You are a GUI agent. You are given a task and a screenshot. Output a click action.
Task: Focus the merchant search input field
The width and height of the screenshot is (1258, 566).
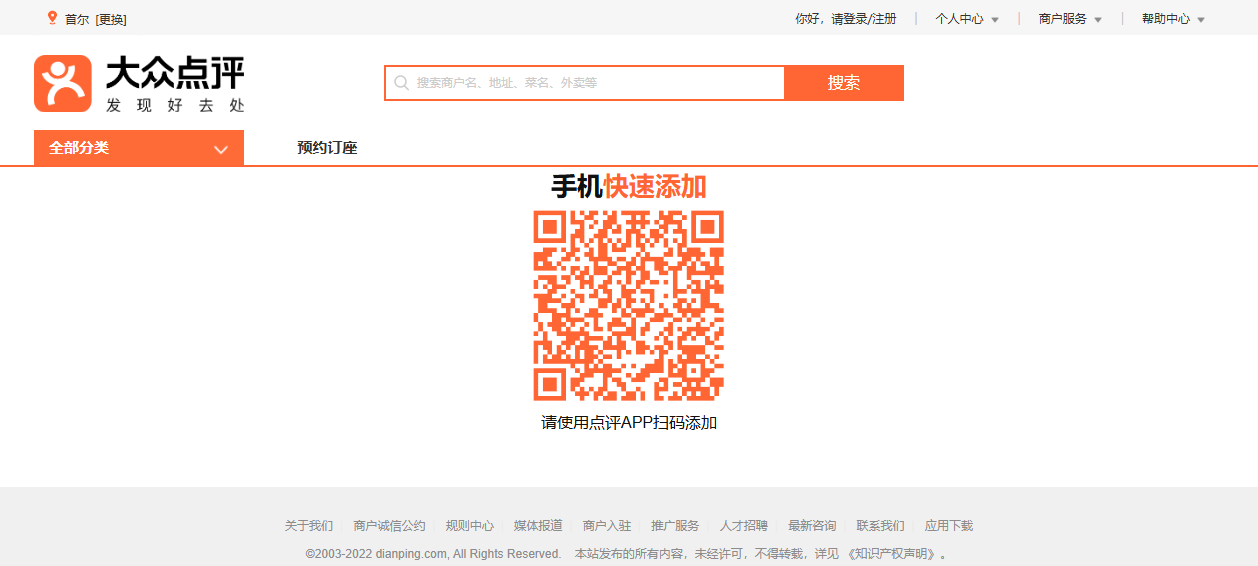click(x=585, y=83)
